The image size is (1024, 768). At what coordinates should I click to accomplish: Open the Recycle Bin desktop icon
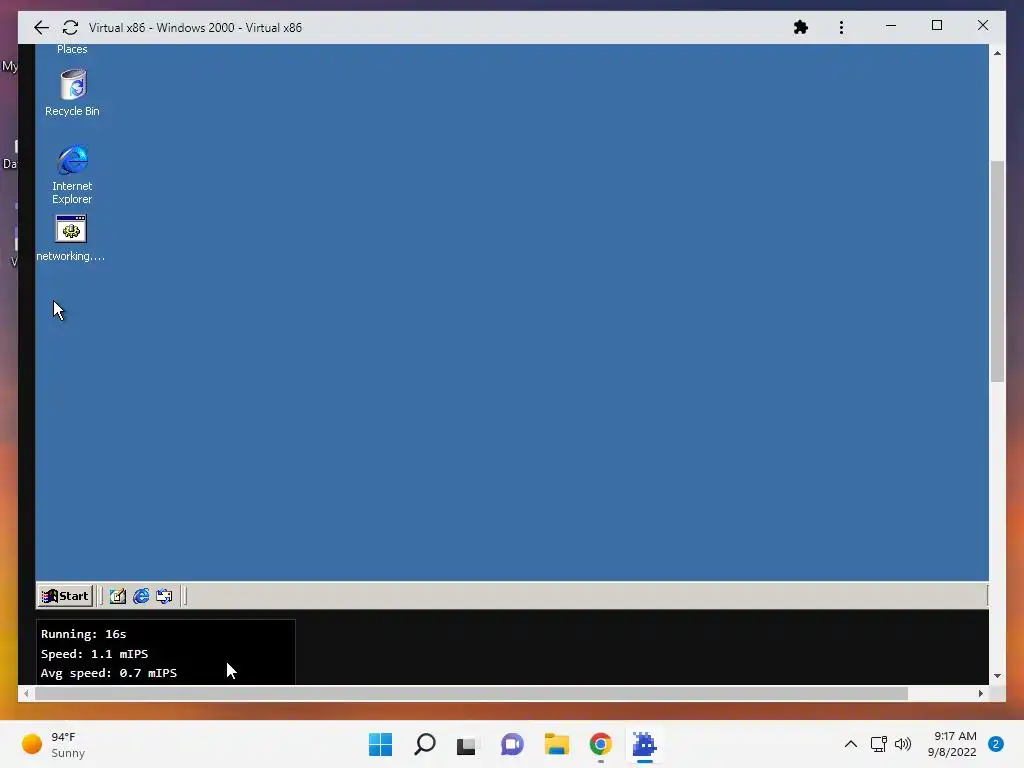pyautogui.click(x=72, y=93)
